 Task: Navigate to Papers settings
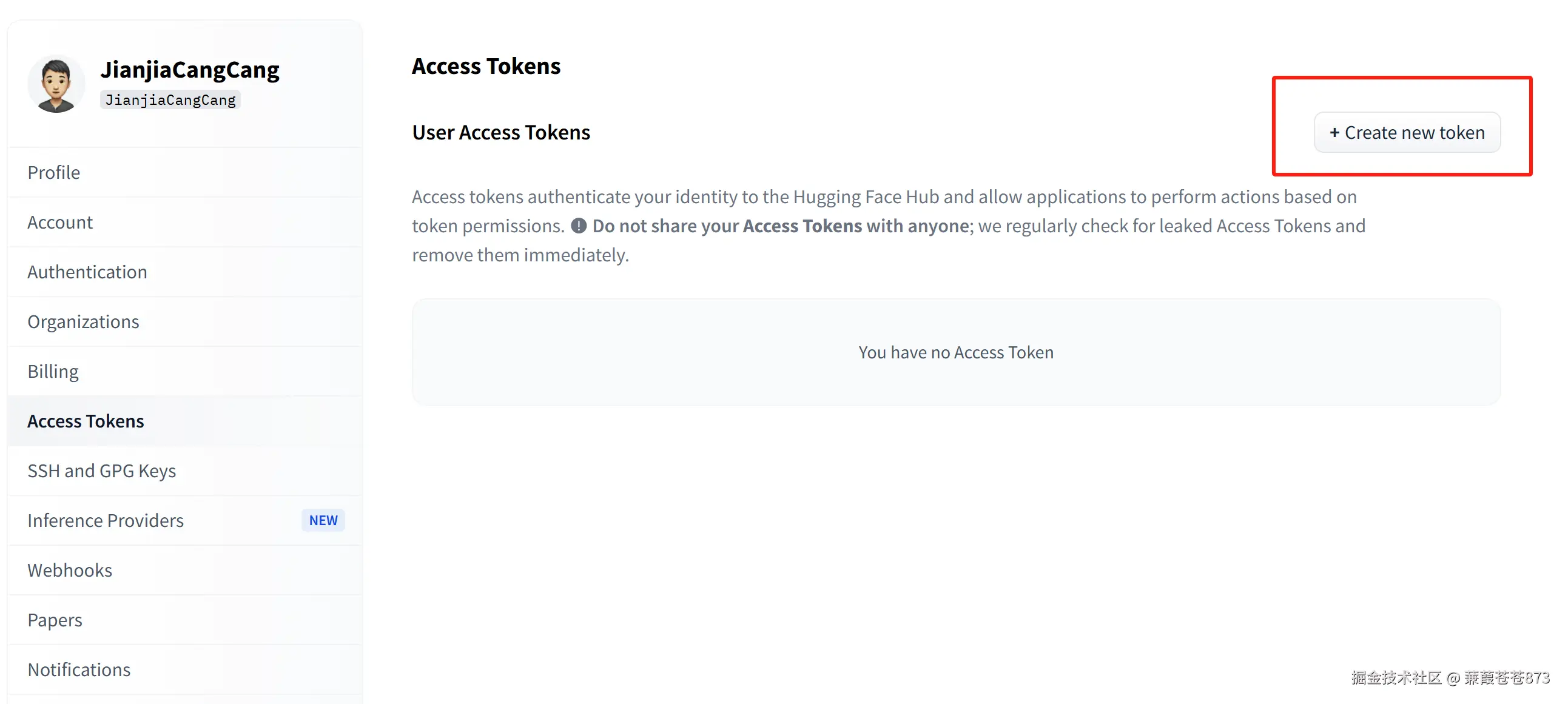55,620
